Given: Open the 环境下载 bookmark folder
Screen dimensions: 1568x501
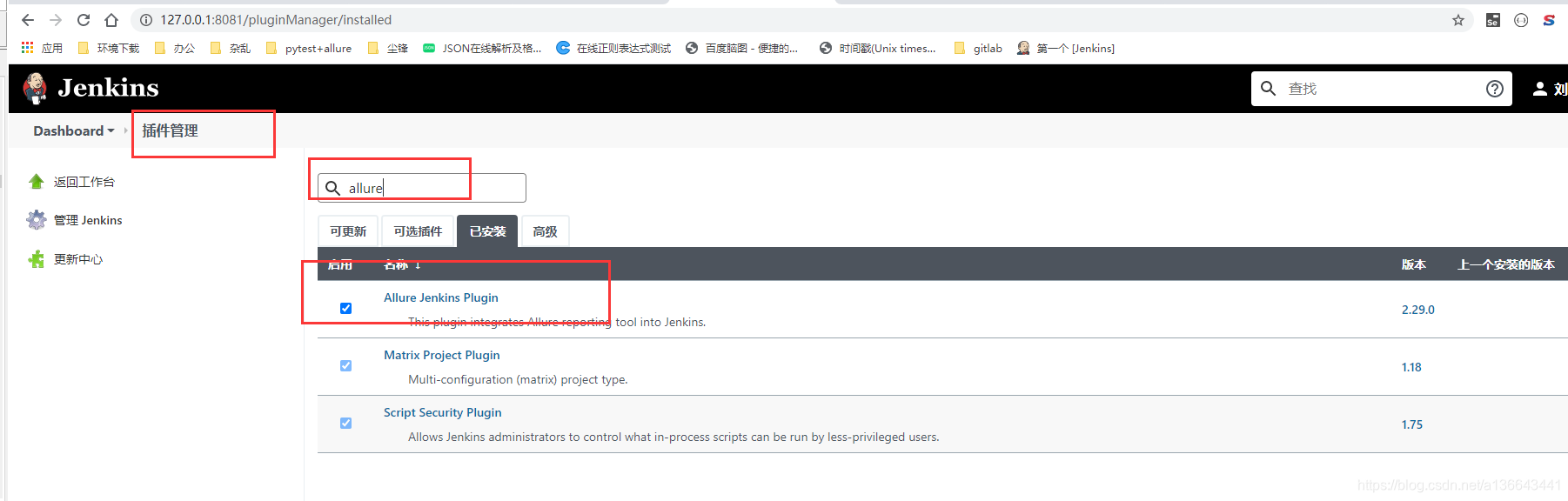Looking at the screenshot, I should click(109, 48).
